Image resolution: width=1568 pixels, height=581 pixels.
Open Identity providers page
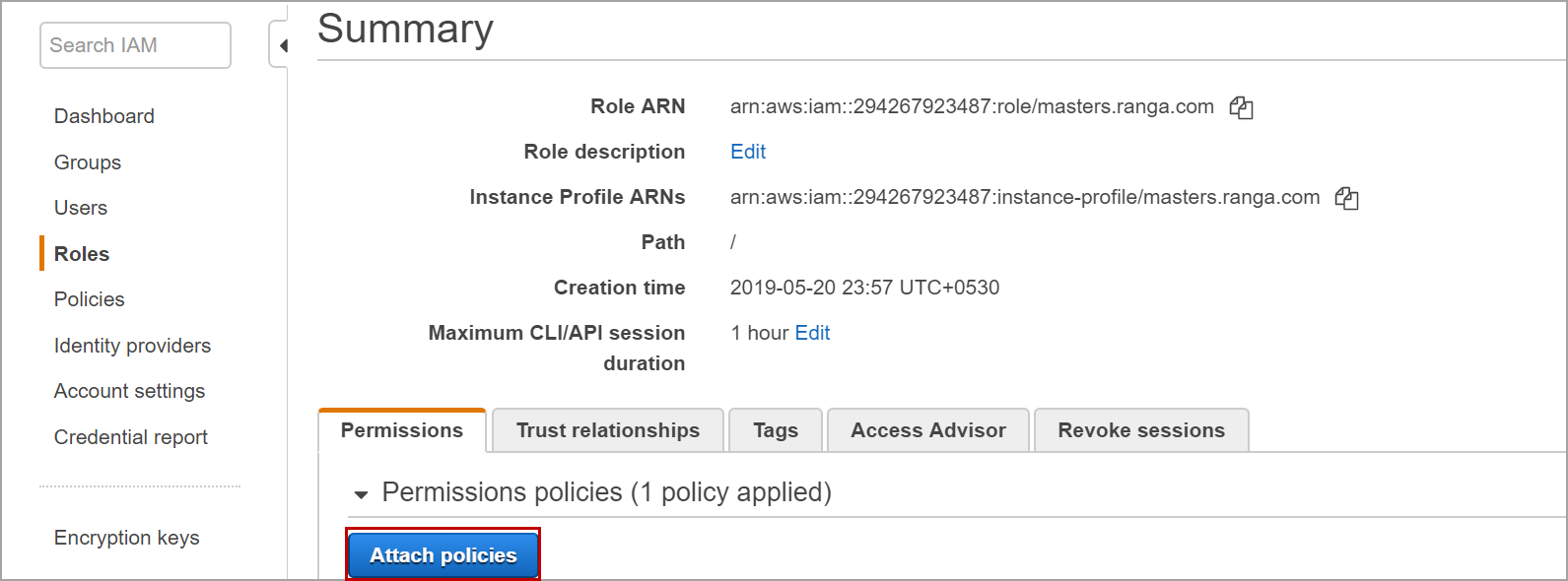point(132,346)
